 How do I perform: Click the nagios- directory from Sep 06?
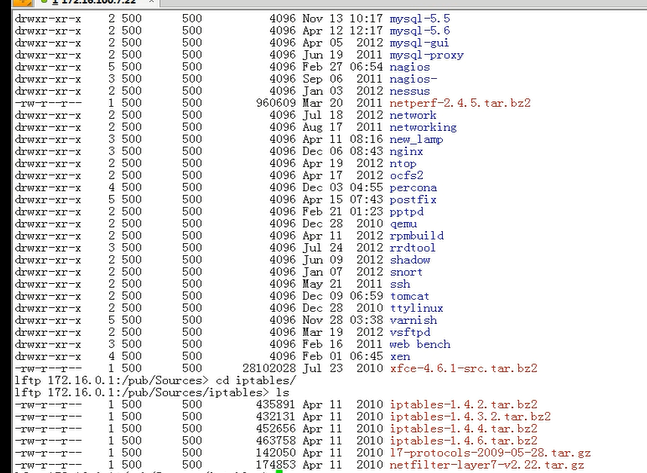pyautogui.click(x=413, y=79)
